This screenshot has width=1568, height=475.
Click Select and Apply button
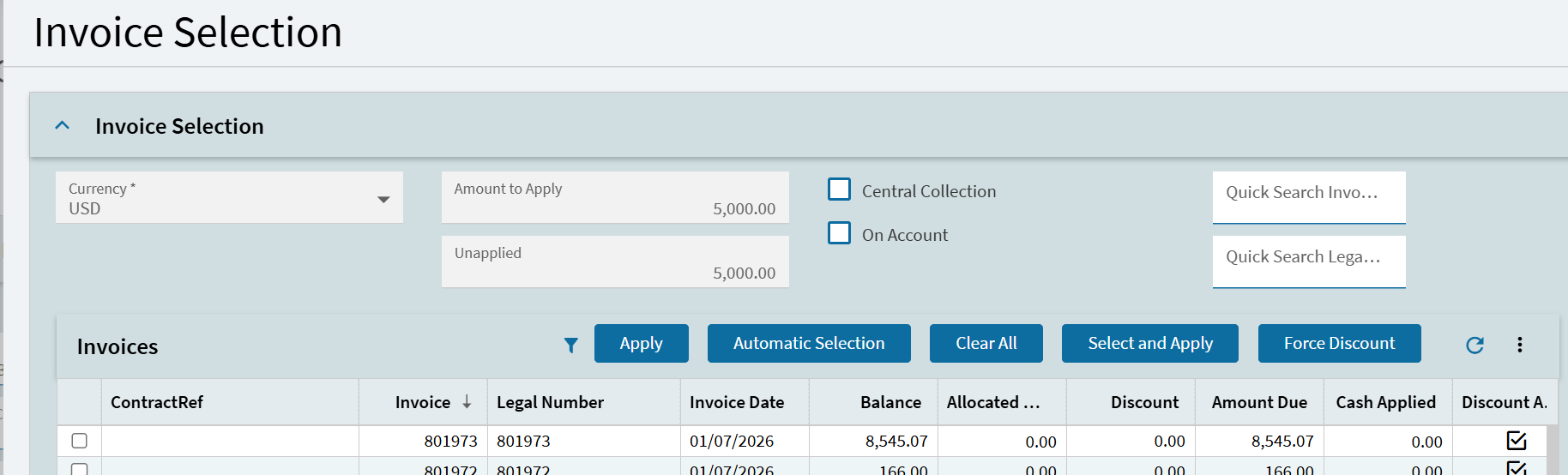[1149, 343]
